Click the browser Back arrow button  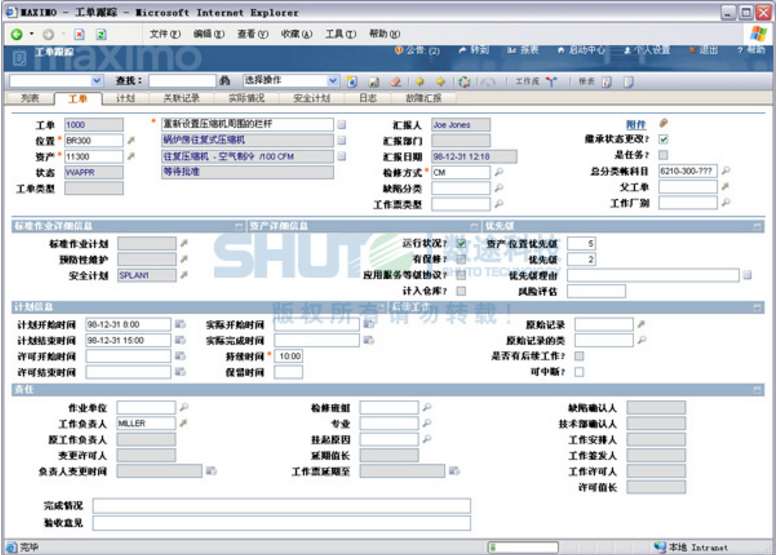point(17,34)
